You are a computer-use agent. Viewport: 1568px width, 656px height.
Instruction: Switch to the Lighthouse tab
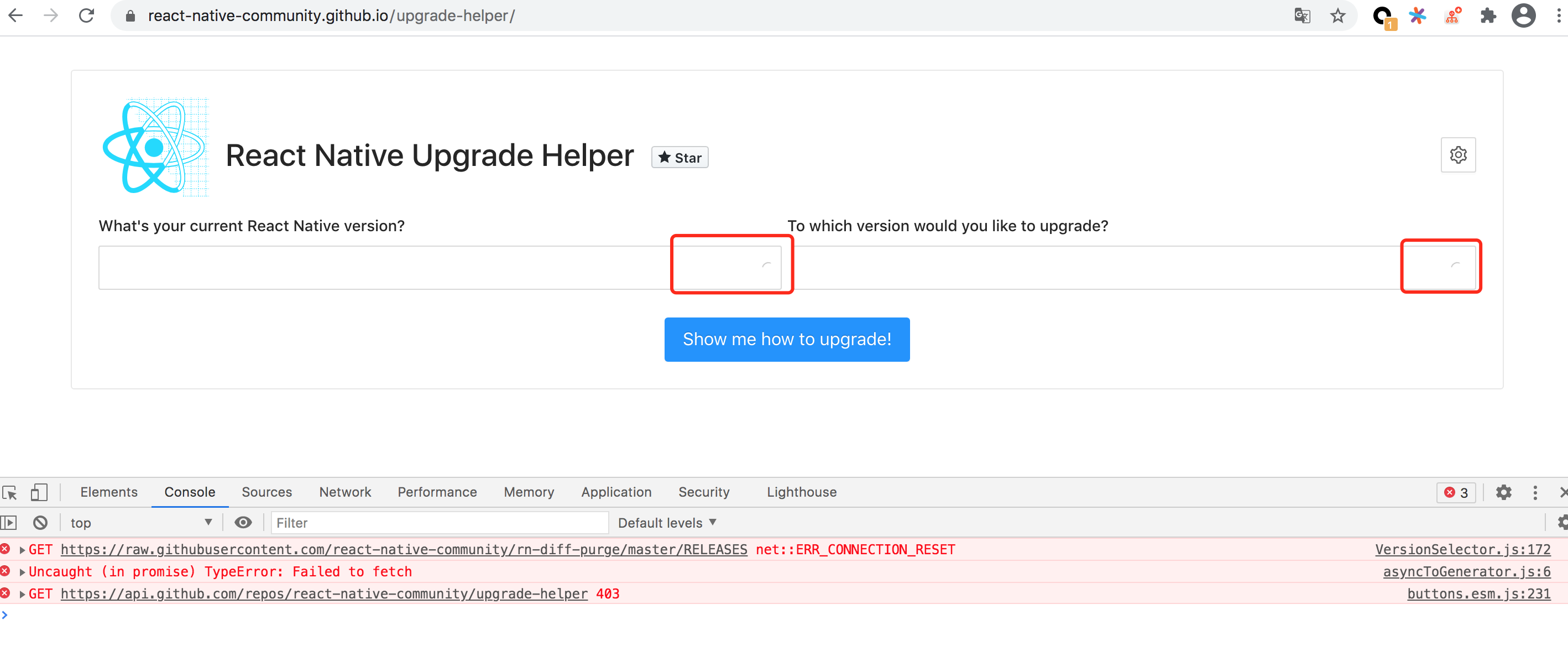pyautogui.click(x=801, y=492)
